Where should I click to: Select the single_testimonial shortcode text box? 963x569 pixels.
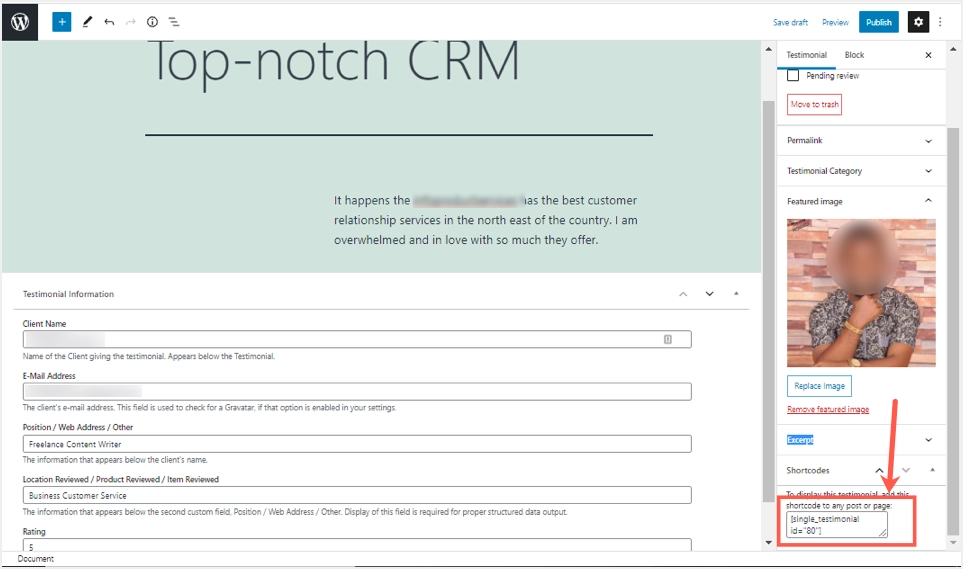(x=836, y=525)
